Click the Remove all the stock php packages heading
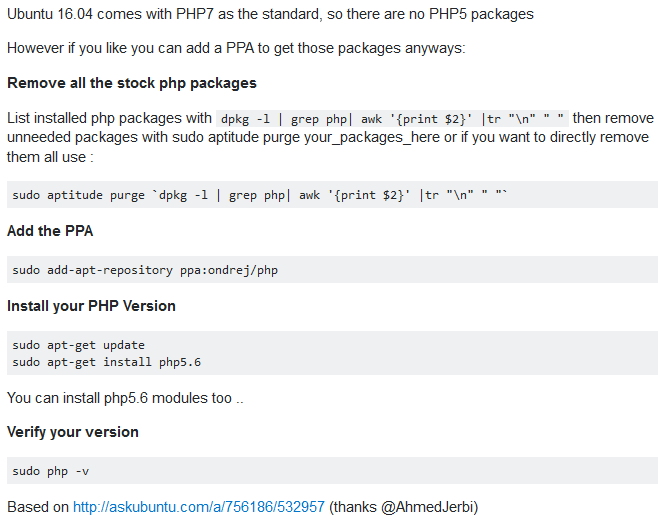 (132, 83)
